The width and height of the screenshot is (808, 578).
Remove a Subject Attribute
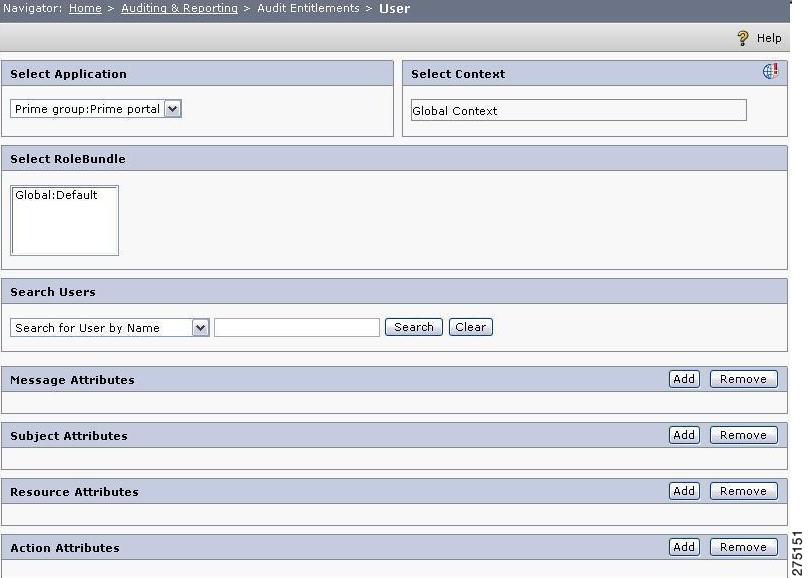pyautogui.click(x=744, y=435)
